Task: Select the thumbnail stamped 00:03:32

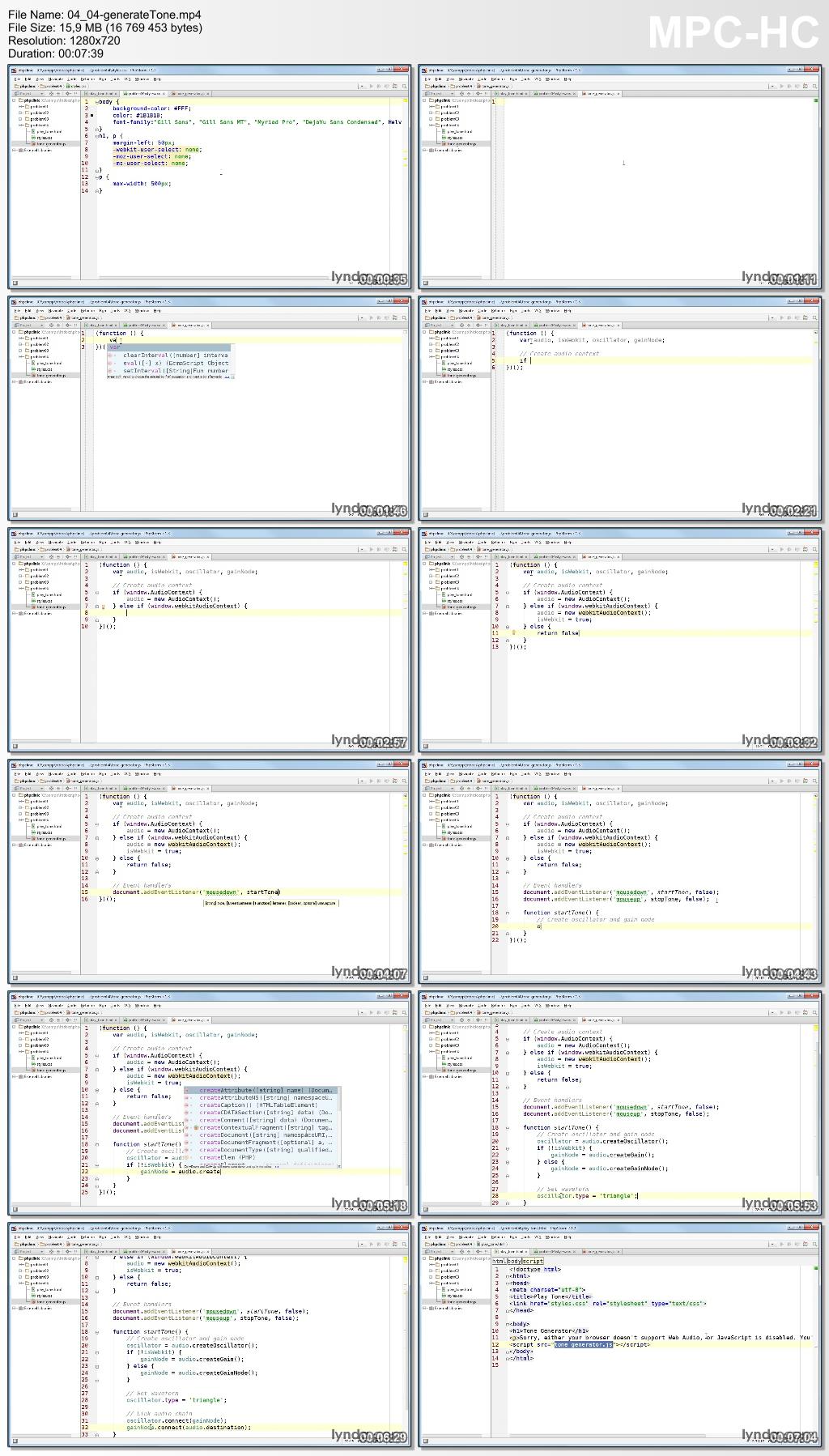Action: [620, 641]
